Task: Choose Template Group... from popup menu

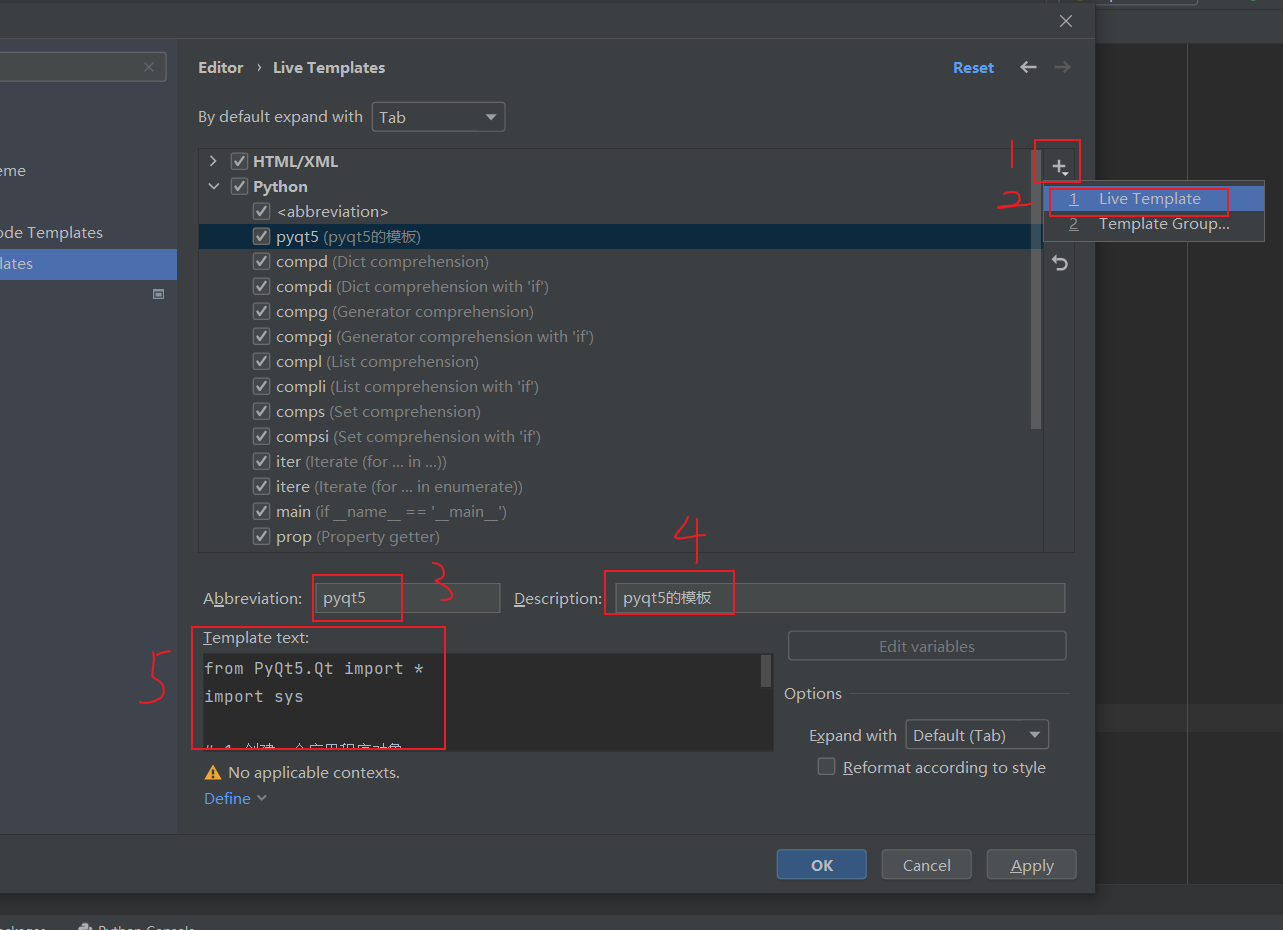Action: 1154,223
